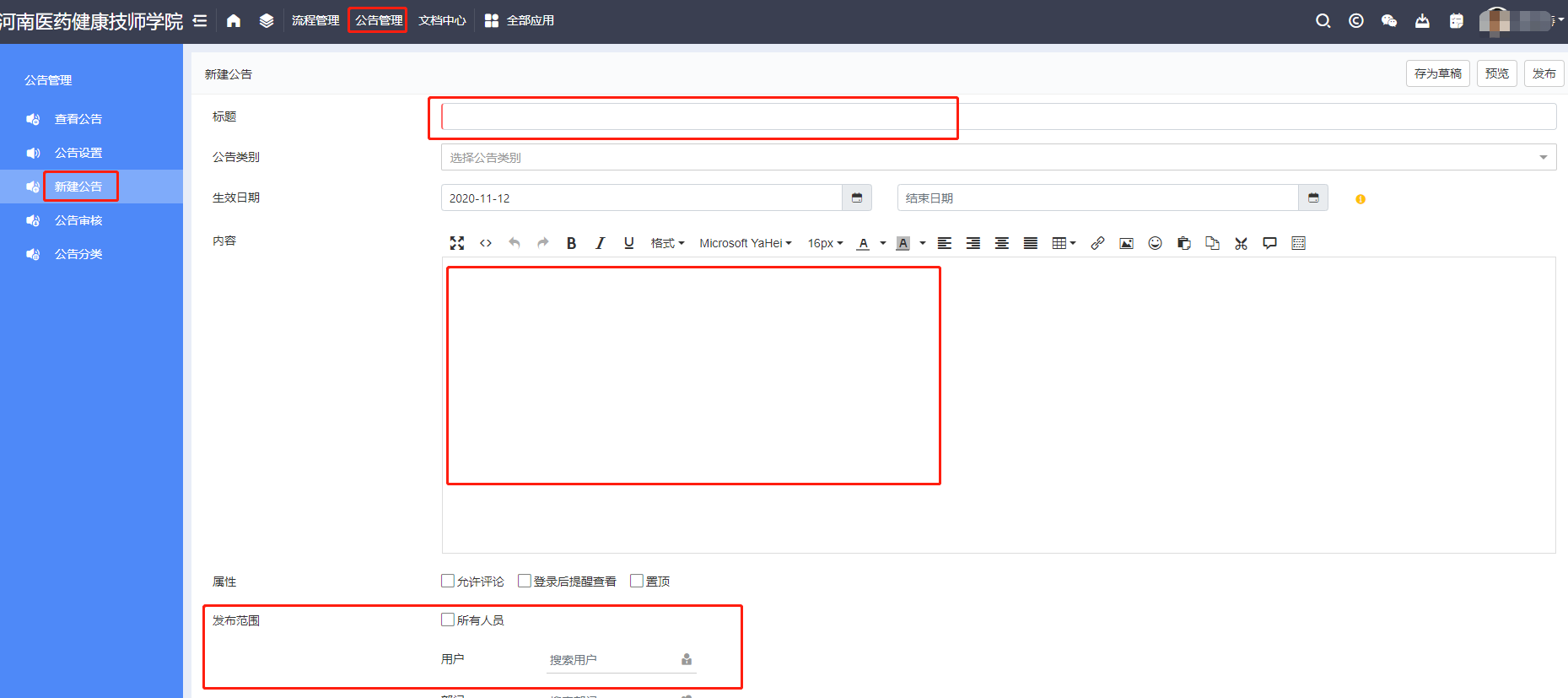Click the 结束日期 input field
Image resolution: width=1568 pixels, height=698 pixels.
pos(1098,197)
